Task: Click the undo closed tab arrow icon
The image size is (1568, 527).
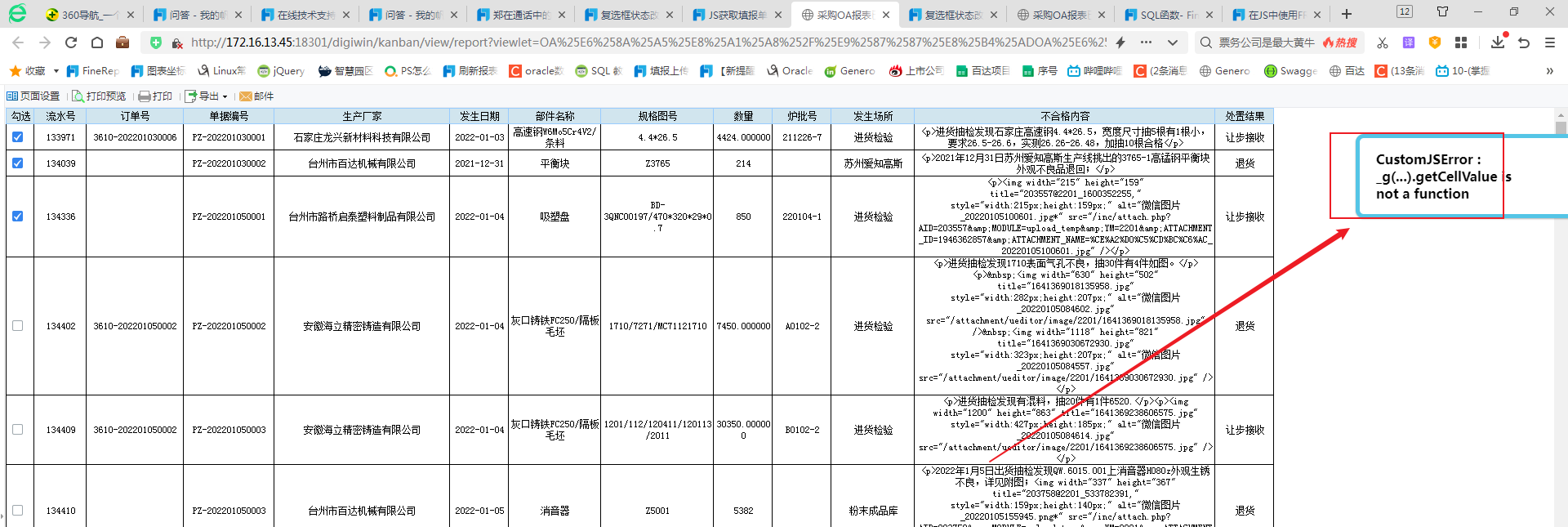Action: 1524,42
